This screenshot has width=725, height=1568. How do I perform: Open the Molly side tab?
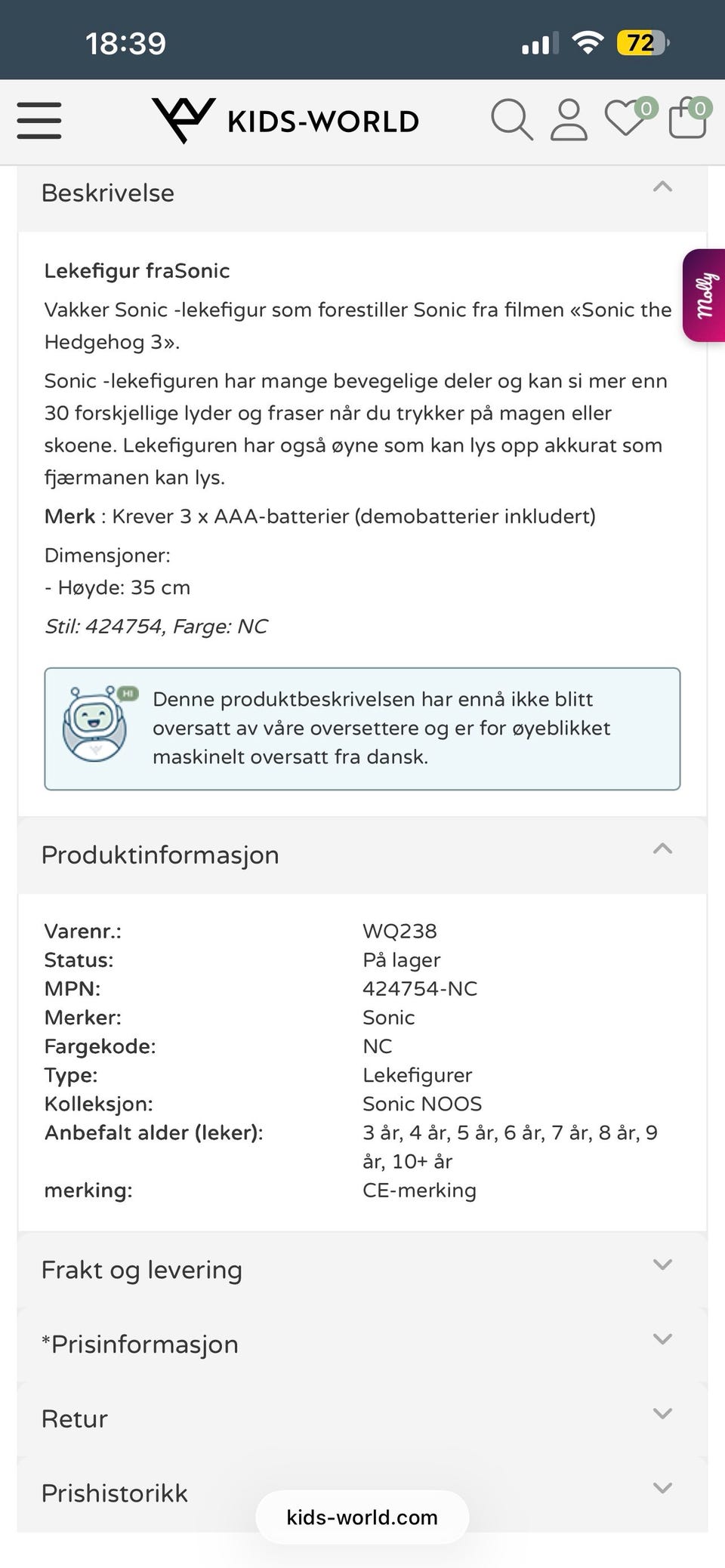coord(704,295)
